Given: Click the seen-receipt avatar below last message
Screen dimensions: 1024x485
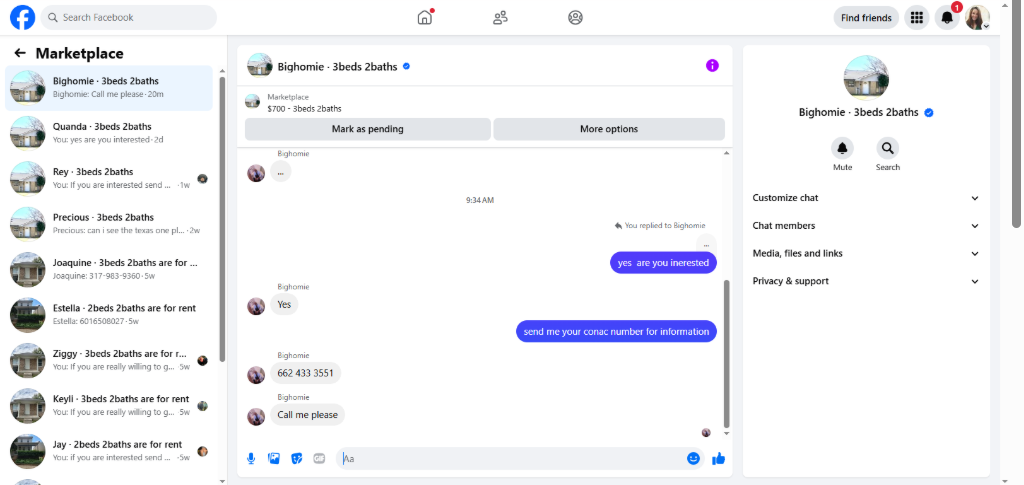Looking at the screenshot, I should coord(706,432).
